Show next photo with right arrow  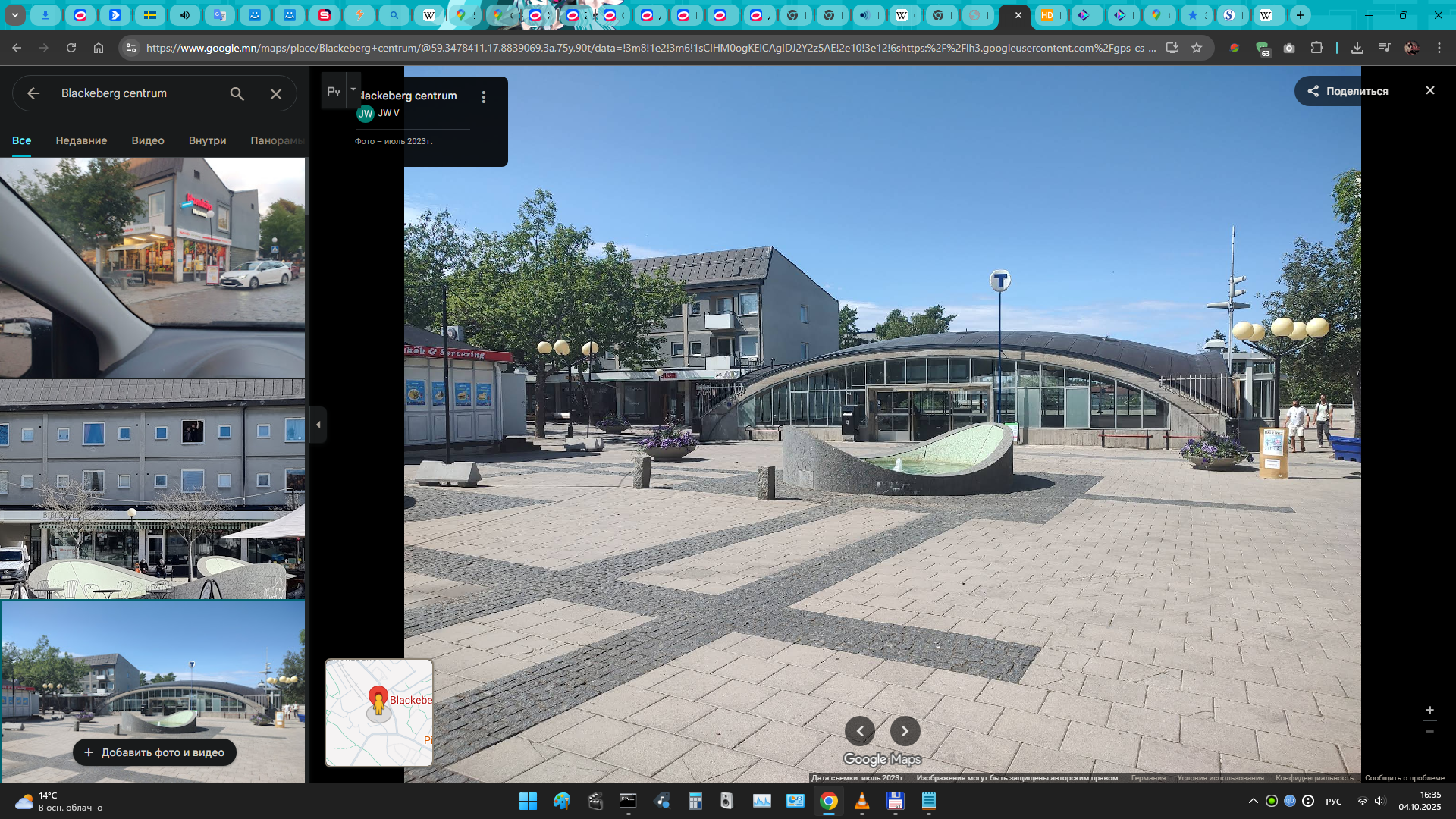pos(905,731)
